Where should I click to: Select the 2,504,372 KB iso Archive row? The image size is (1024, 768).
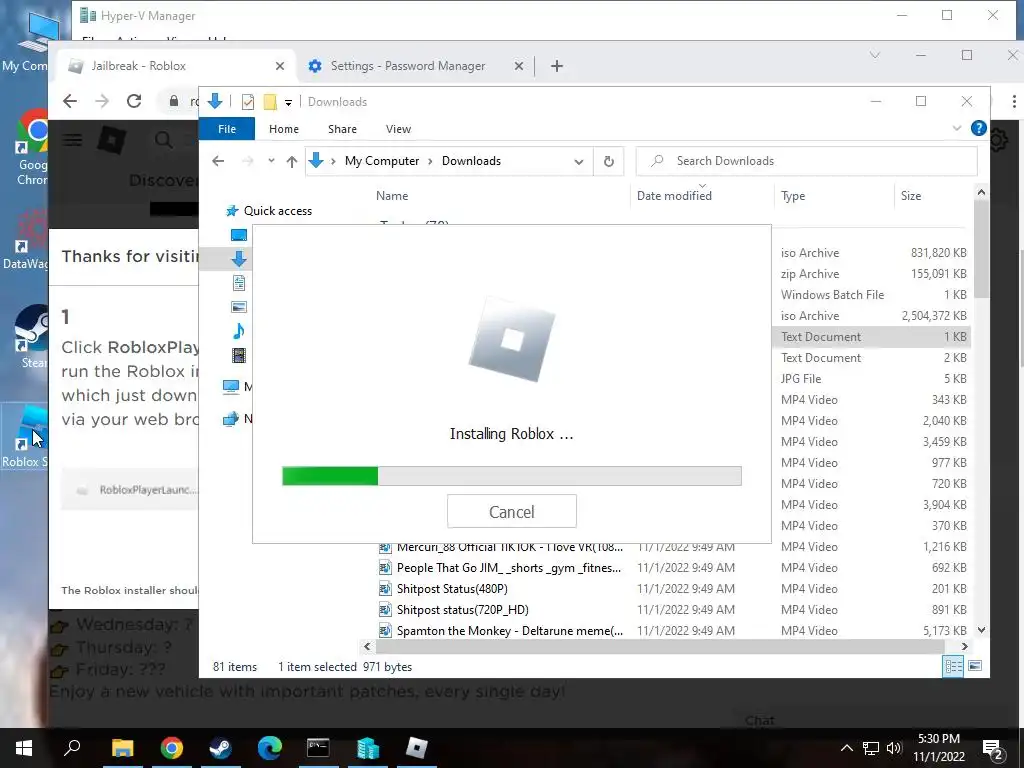[873, 315]
